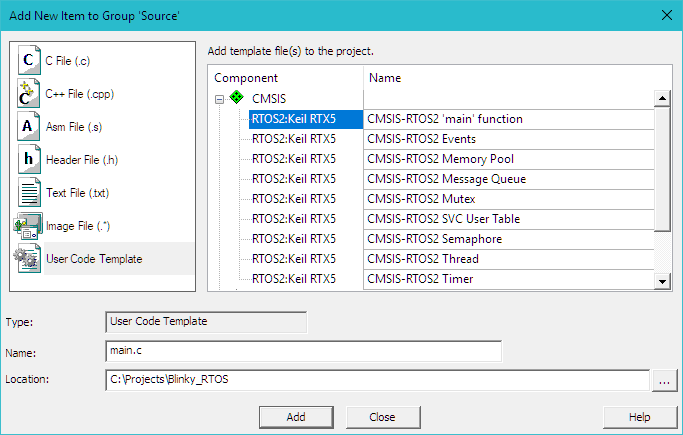Select the C++ File (.cpp) icon

[x=29, y=93]
